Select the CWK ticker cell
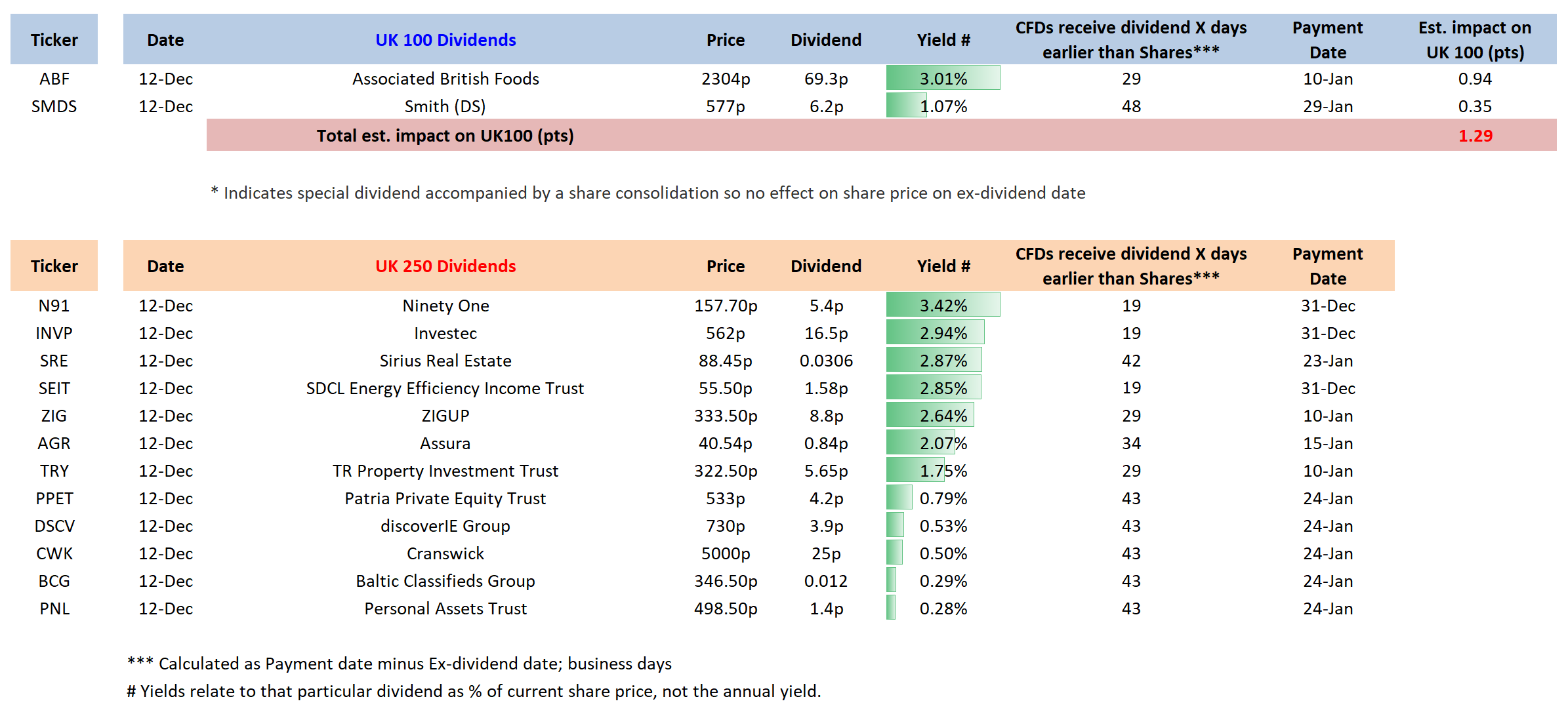This screenshot has height=716, width=1568. 54,553
